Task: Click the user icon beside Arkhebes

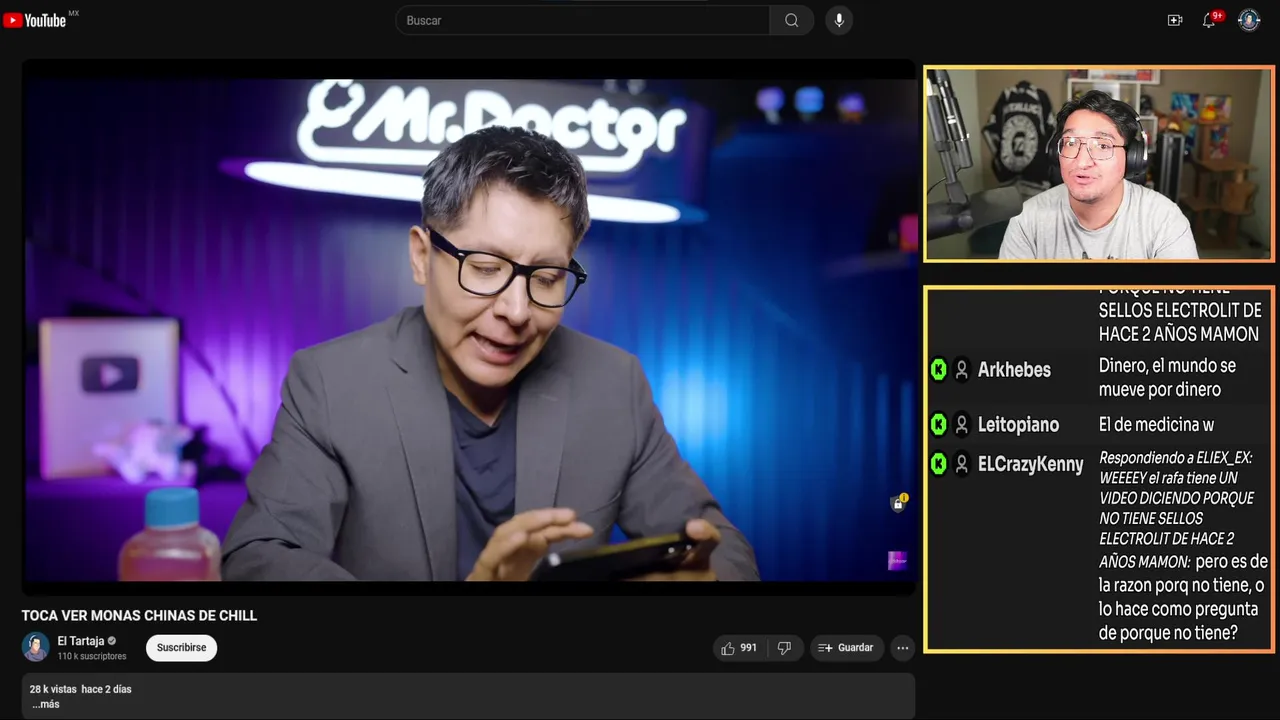Action: (x=962, y=370)
